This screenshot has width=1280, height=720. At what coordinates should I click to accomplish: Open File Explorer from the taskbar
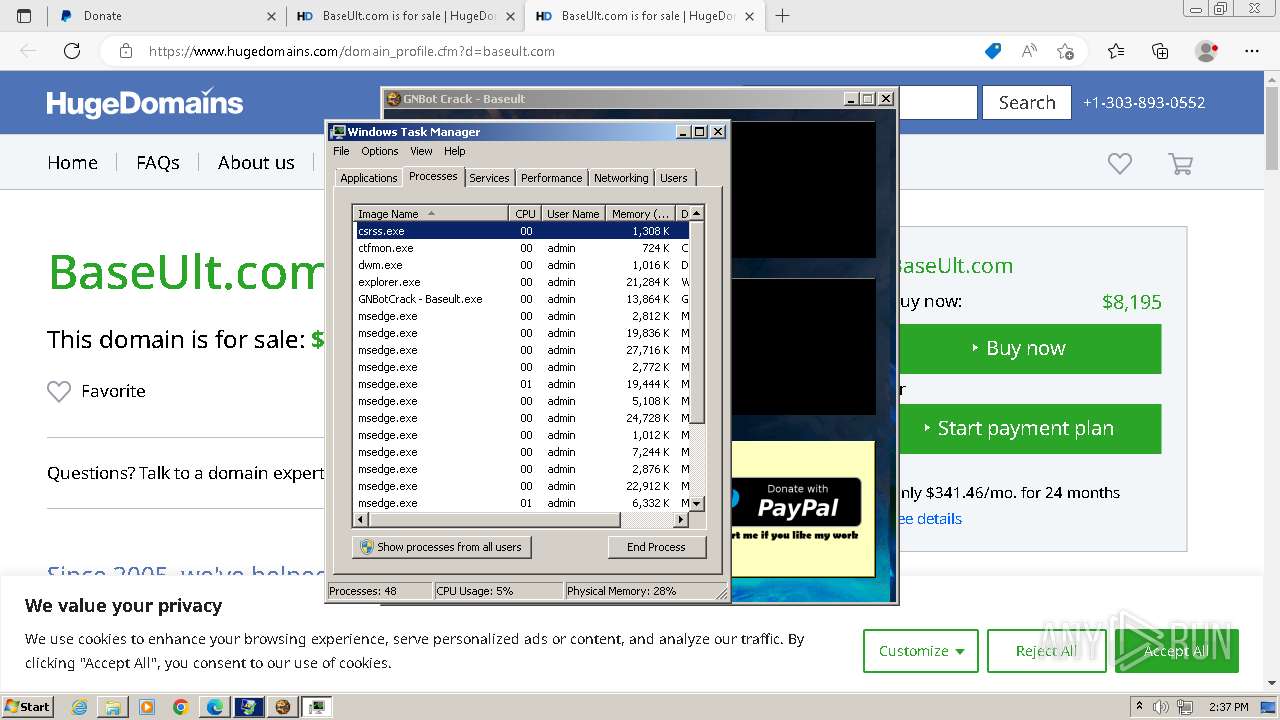tap(113, 707)
